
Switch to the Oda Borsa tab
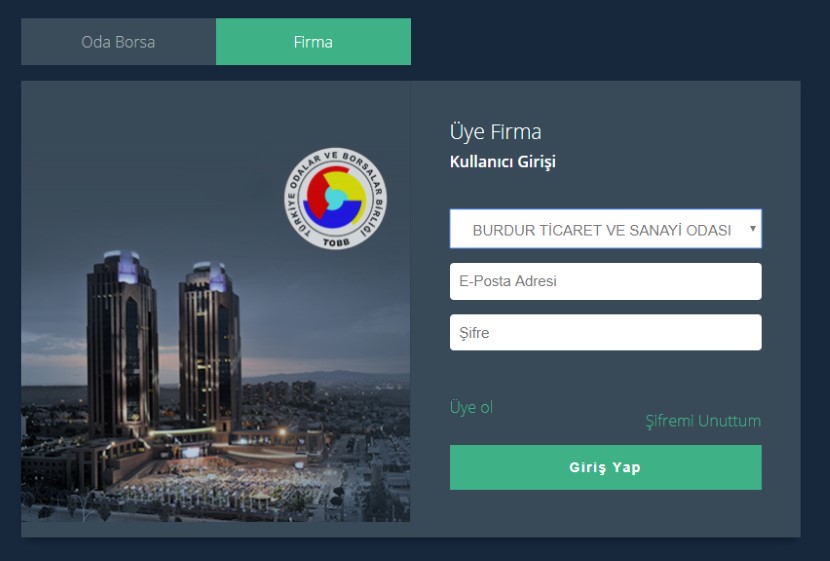pos(118,42)
